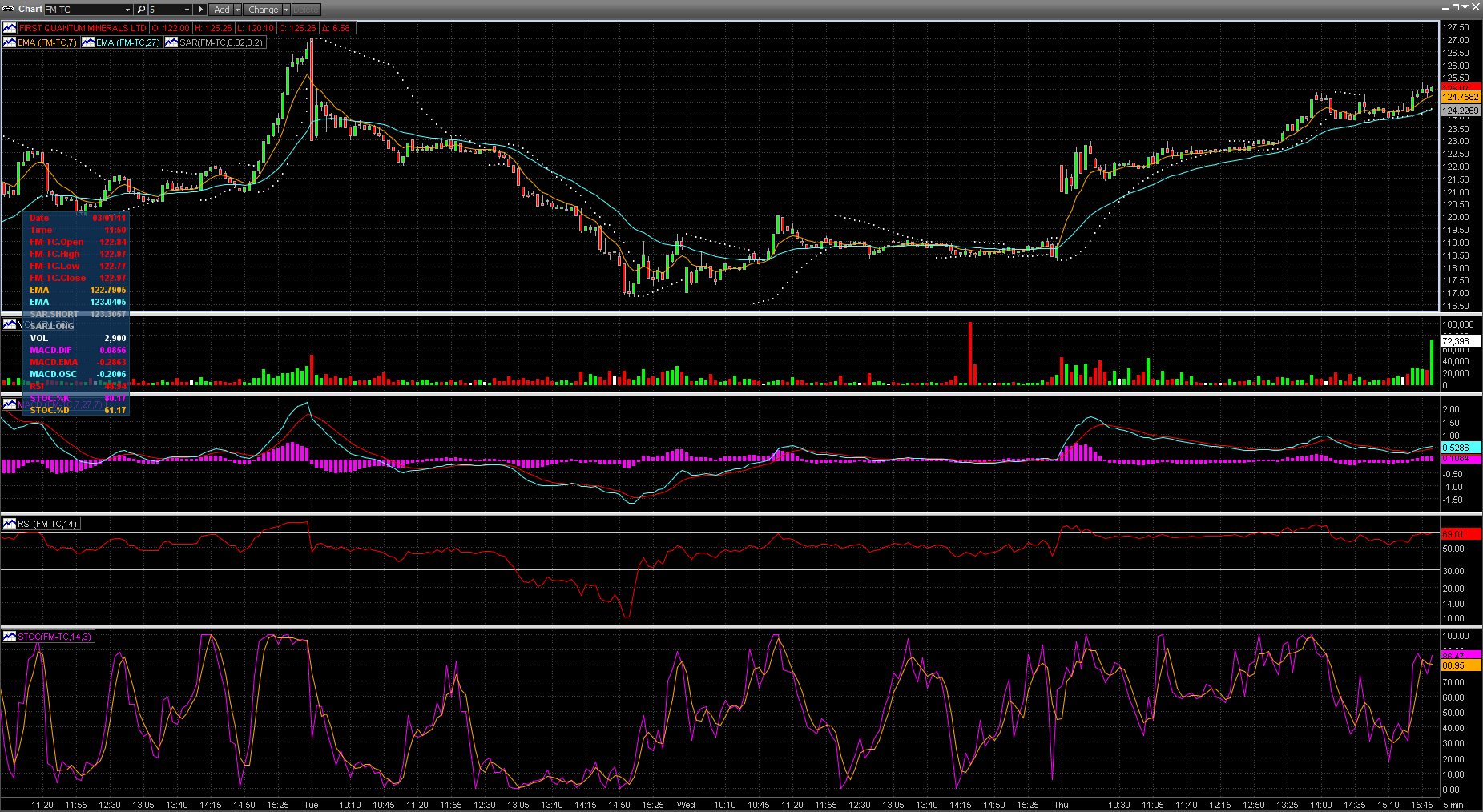Expand the Add button dropdown arrow
The height and width of the screenshot is (812, 1483).
237,10
